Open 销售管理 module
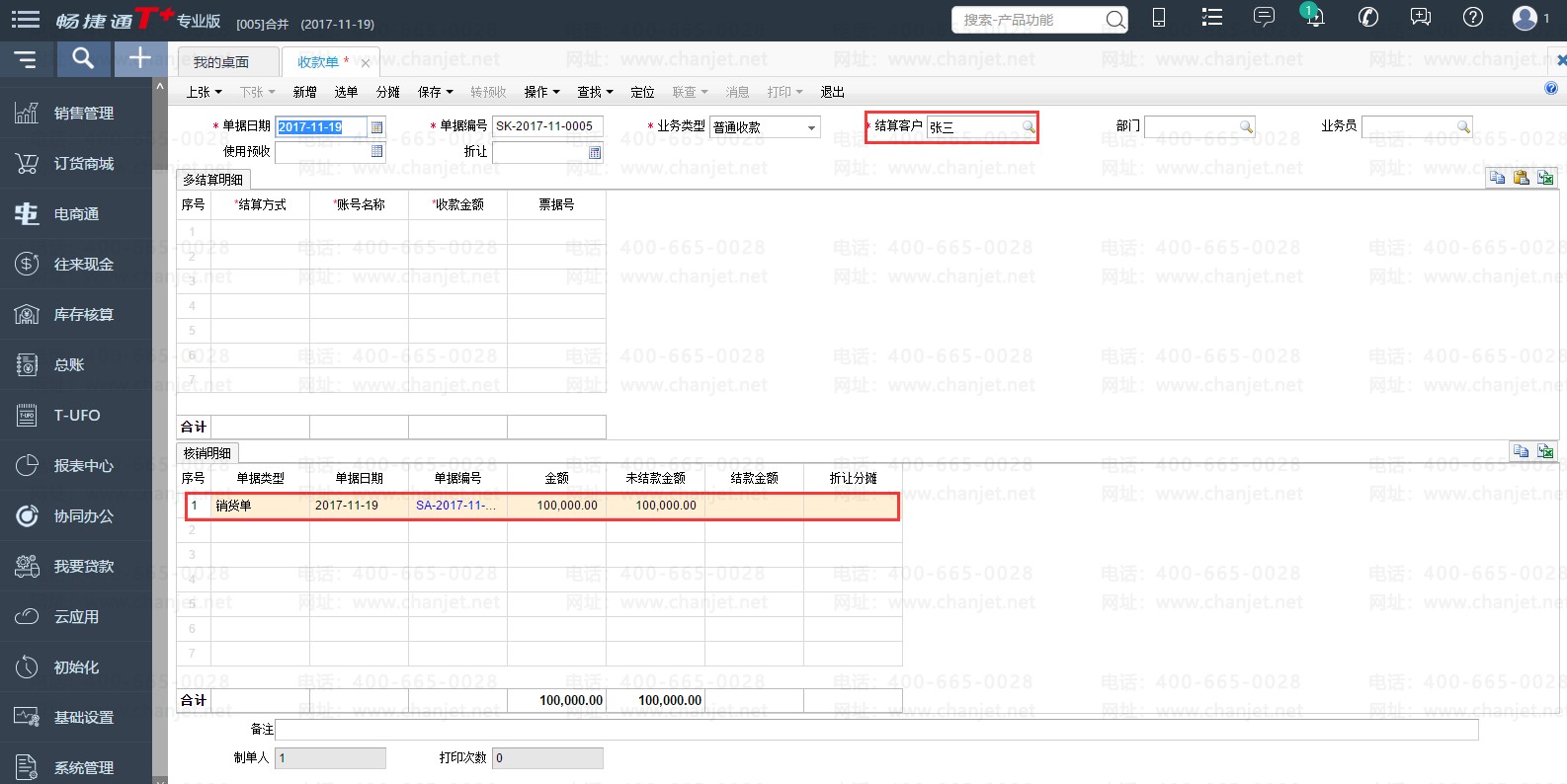This screenshot has height=784, width=1567. [x=76, y=114]
